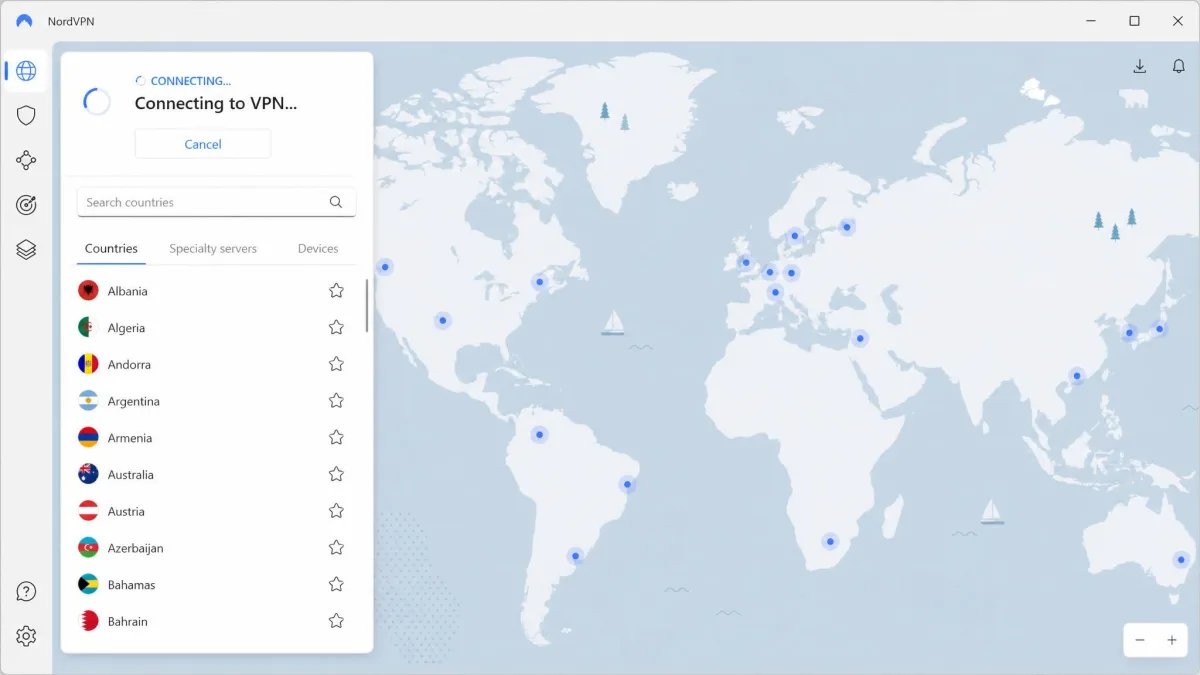Favorite Bahrain with its star

tap(336, 620)
